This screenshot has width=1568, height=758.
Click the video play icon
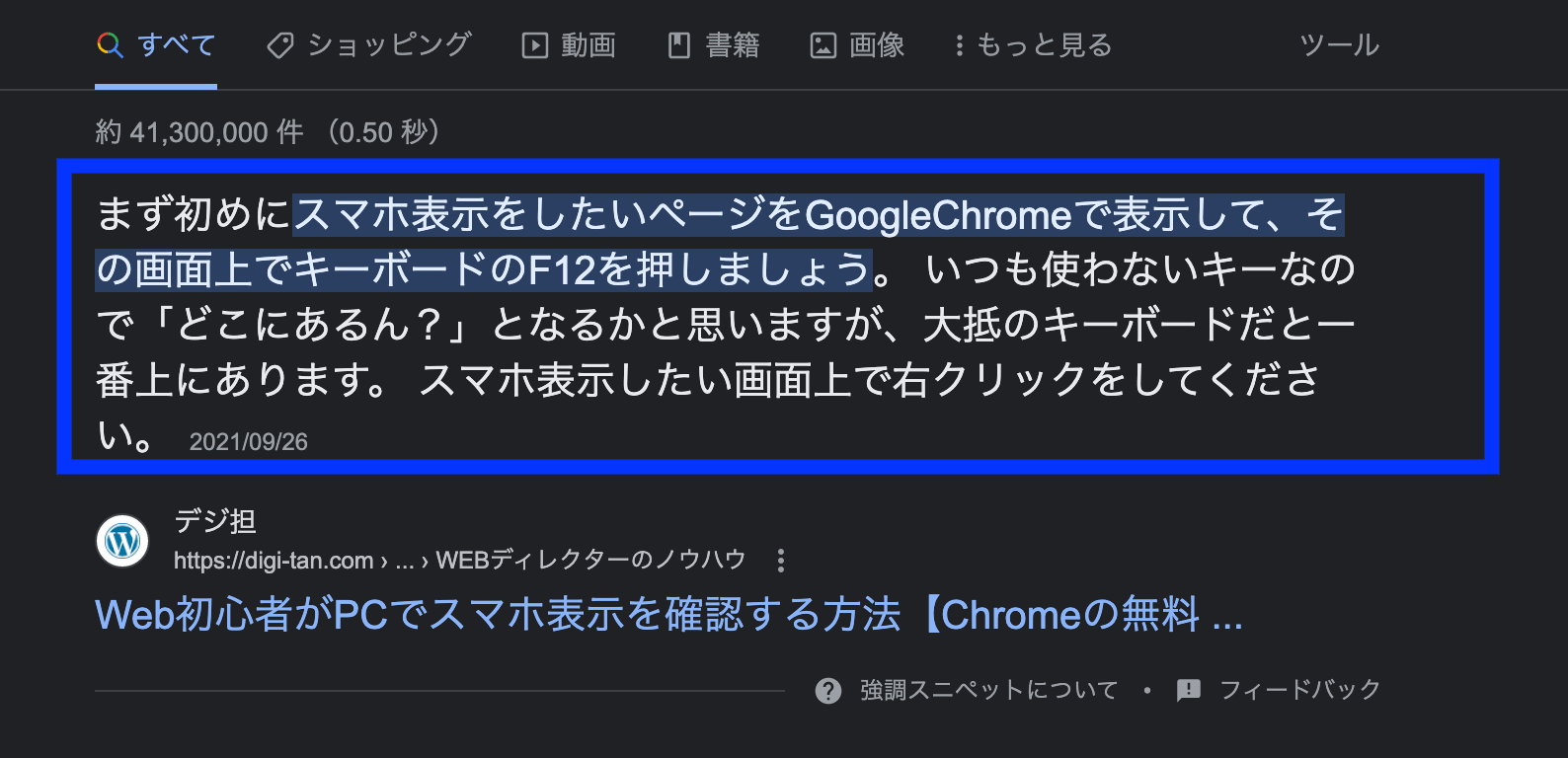(x=534, y=45)
